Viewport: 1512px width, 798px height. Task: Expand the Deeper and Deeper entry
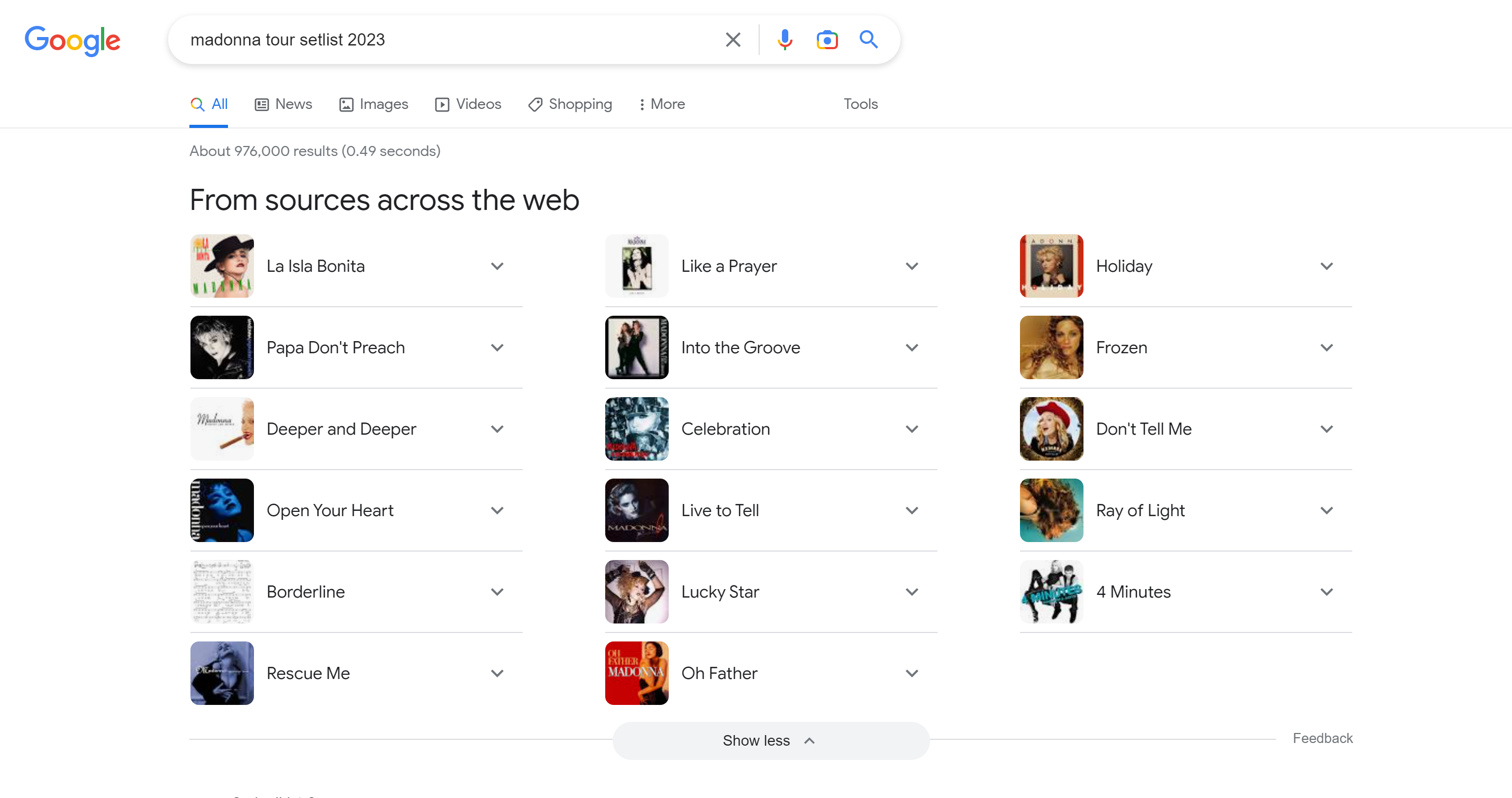497,429
